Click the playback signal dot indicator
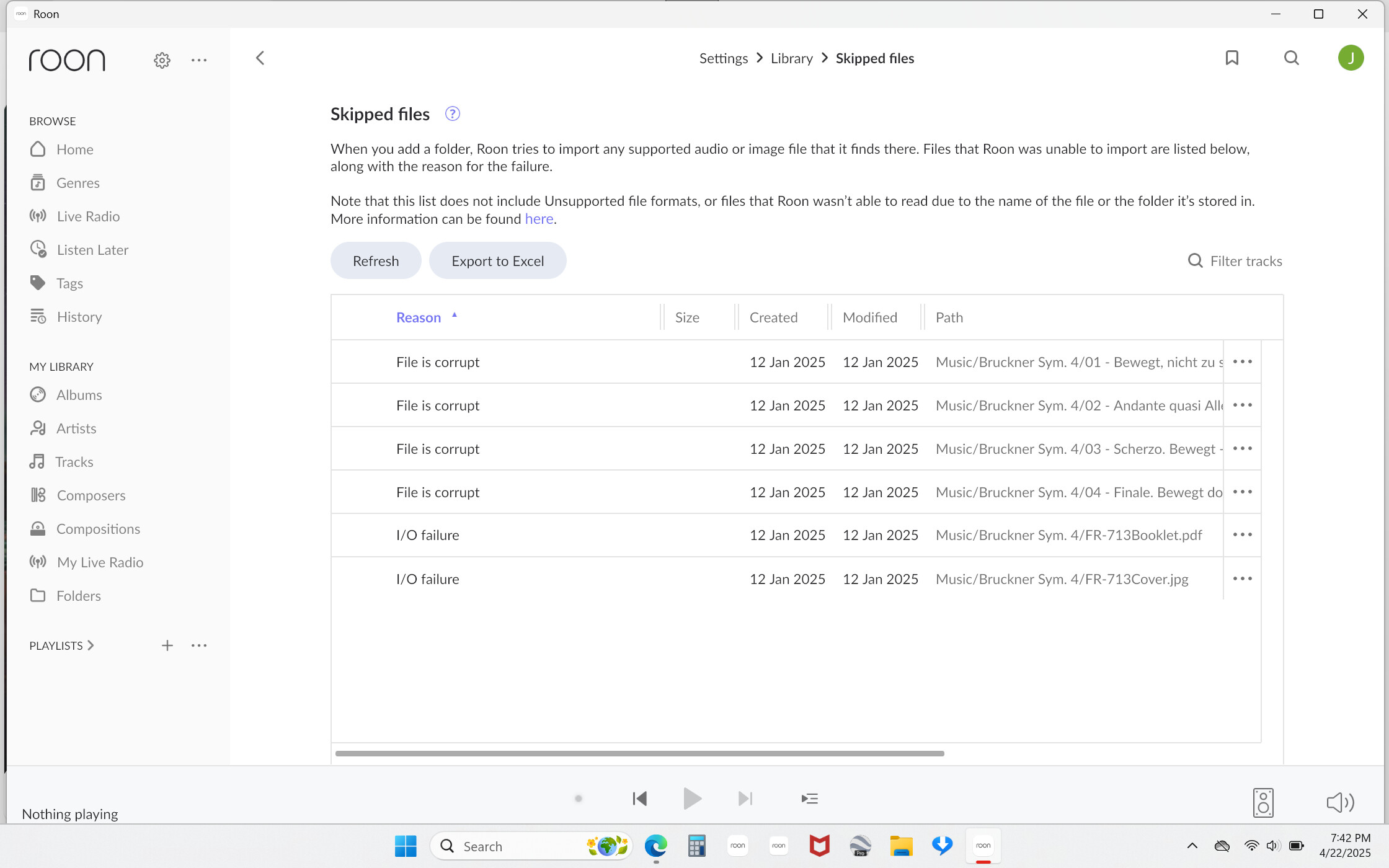This screenshot has width=1389, height=868. click(x=578, y=799)
